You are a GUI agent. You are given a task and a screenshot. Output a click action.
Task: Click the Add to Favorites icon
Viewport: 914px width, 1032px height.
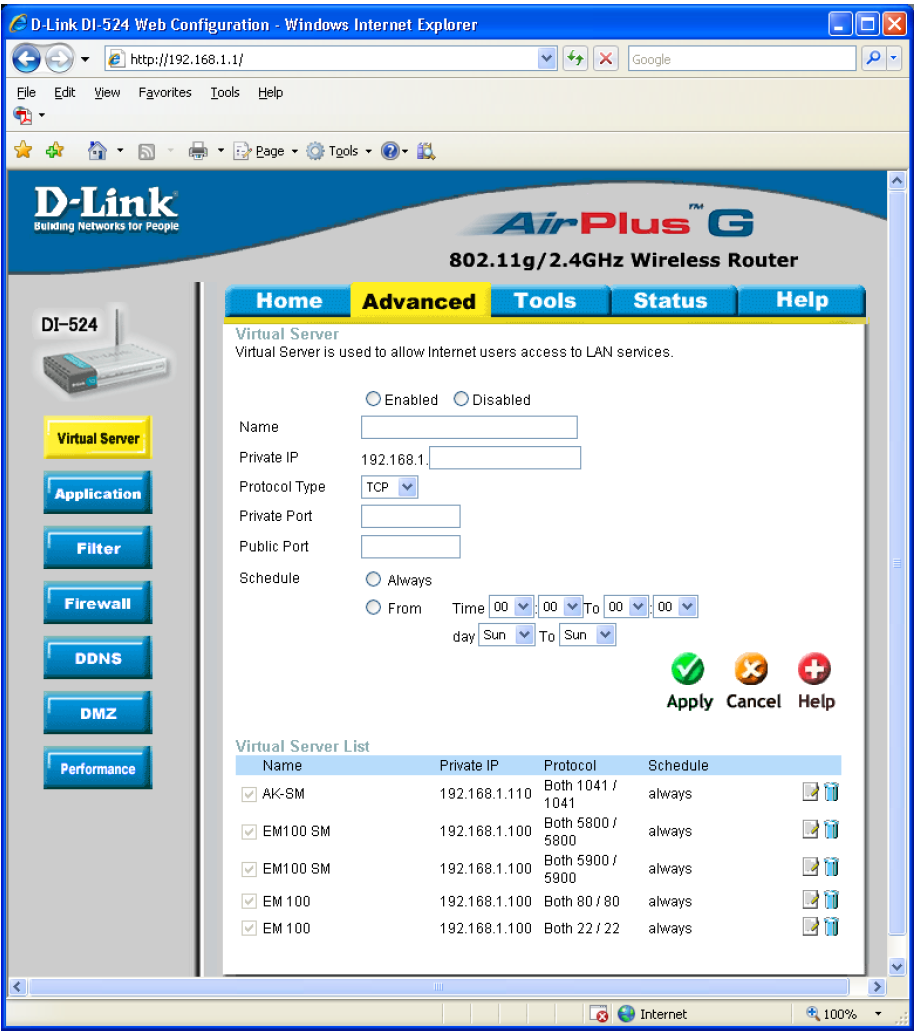tap(55, 151)
